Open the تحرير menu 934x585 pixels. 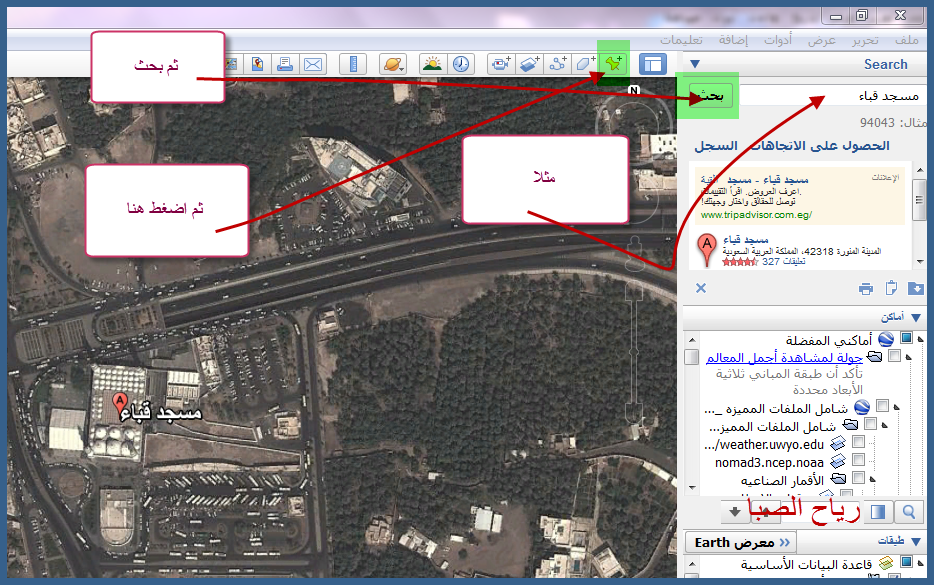[x=865, y=40]
